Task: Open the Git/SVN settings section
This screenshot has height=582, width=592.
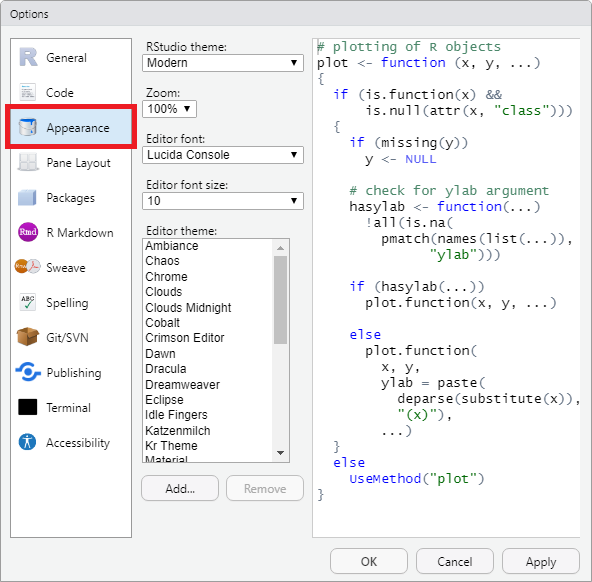Action: pos(71,337)
